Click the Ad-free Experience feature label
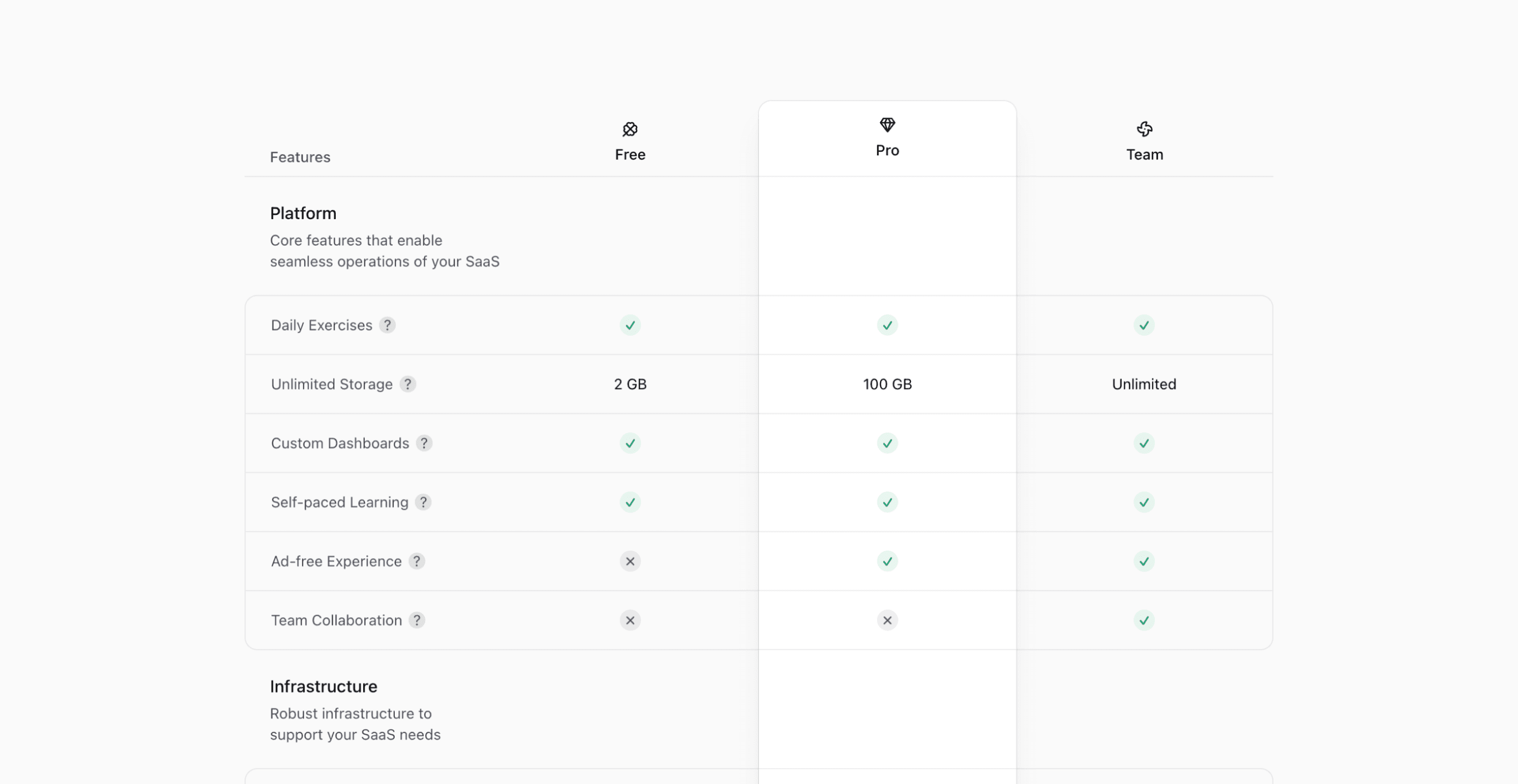 coord(336,561)
